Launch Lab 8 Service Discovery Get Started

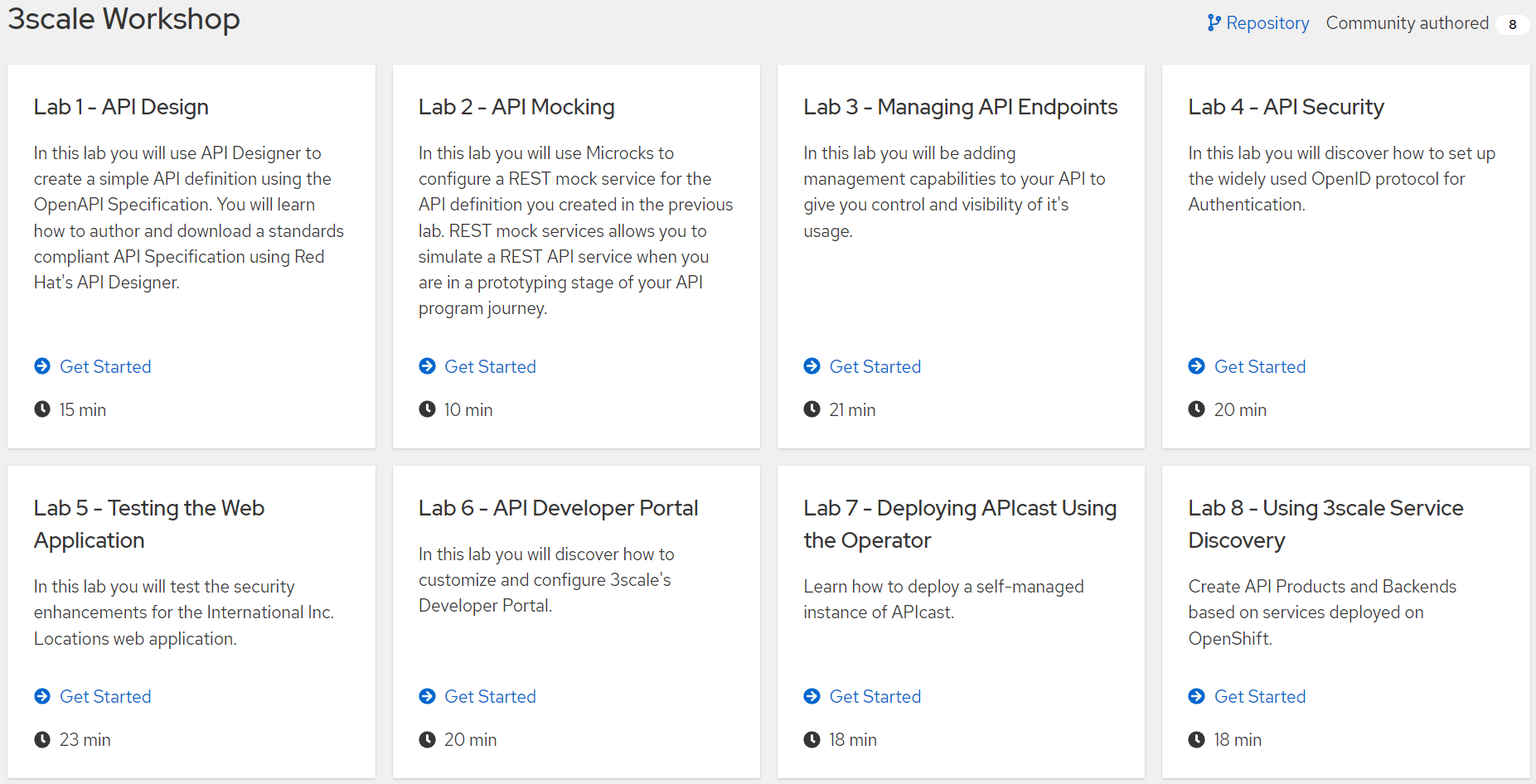pyautogui.click(x=1260, y=696)
